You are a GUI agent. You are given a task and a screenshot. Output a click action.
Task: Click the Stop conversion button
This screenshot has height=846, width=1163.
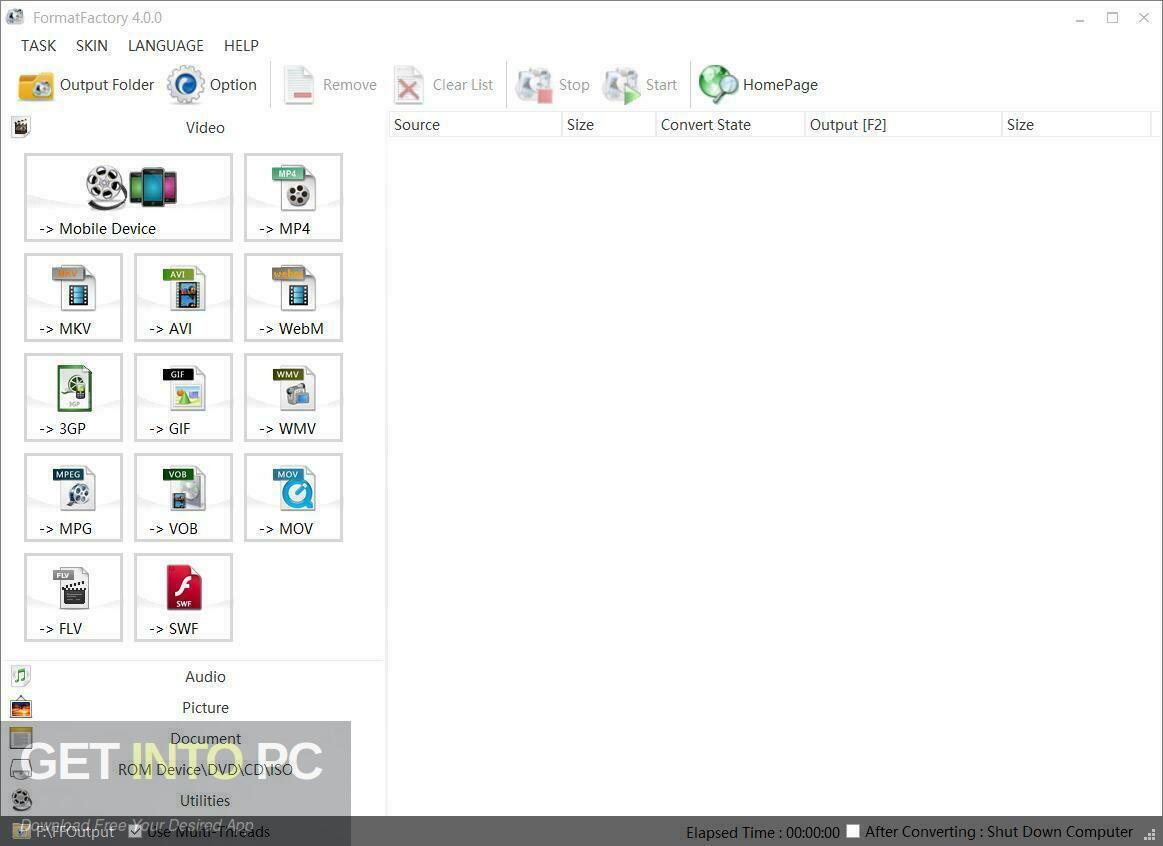pos(553,85)
